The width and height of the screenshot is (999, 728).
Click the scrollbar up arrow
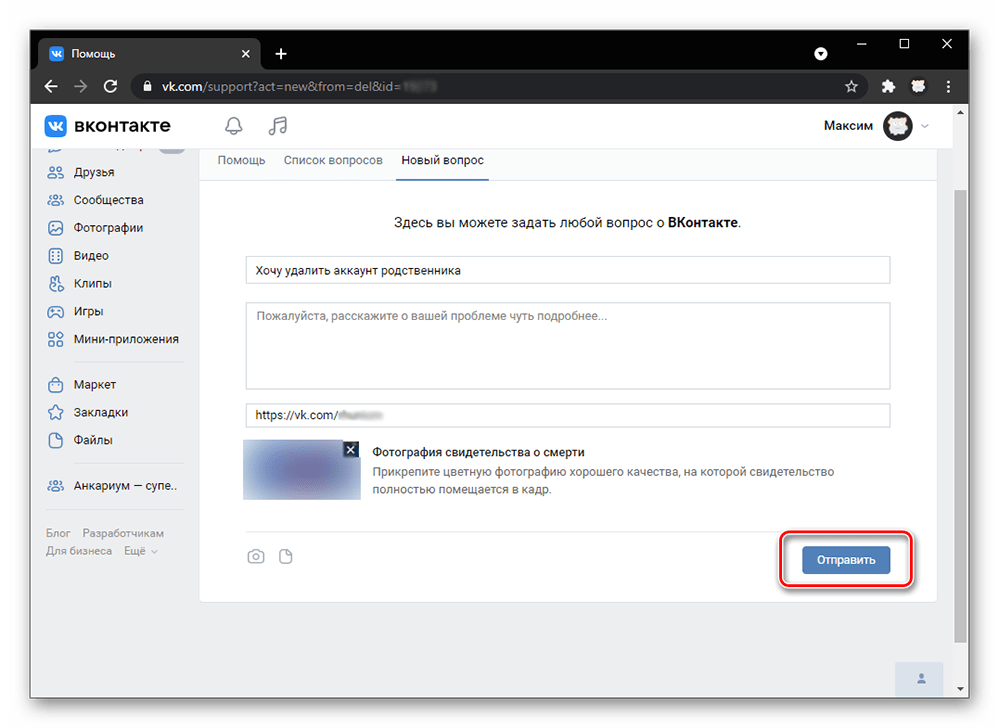pyautogui.click(x=959, y=113)
